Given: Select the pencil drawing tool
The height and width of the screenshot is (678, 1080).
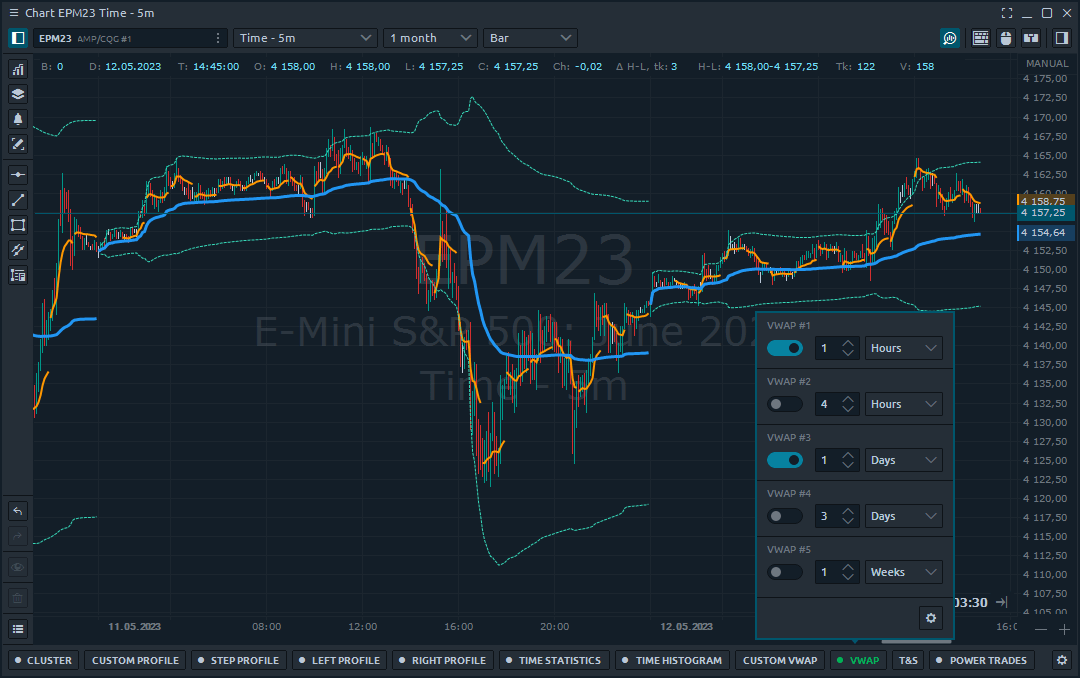Looking at the screenshot, I should point(18,144).
